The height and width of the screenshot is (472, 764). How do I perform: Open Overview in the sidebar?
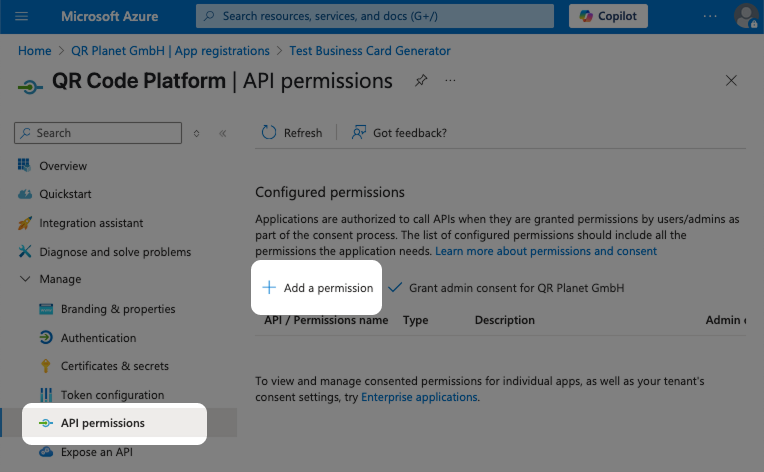63,166
